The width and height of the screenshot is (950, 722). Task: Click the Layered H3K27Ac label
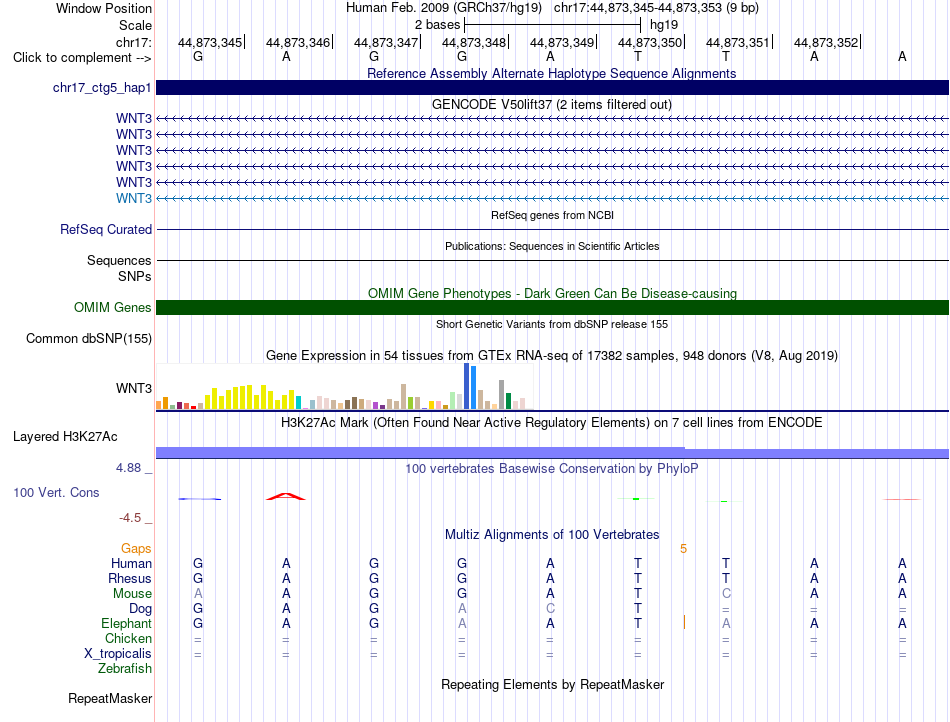[x=65, y=437]
